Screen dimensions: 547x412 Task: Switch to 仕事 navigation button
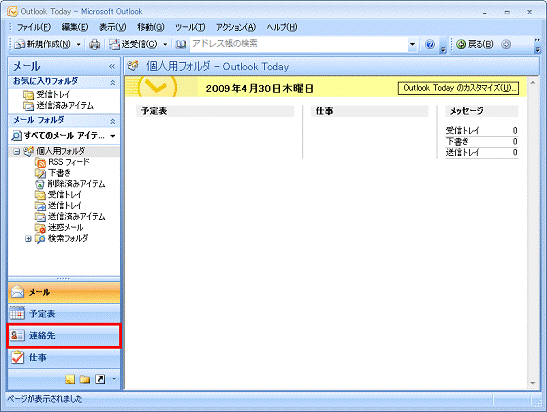tap(64, 357)
